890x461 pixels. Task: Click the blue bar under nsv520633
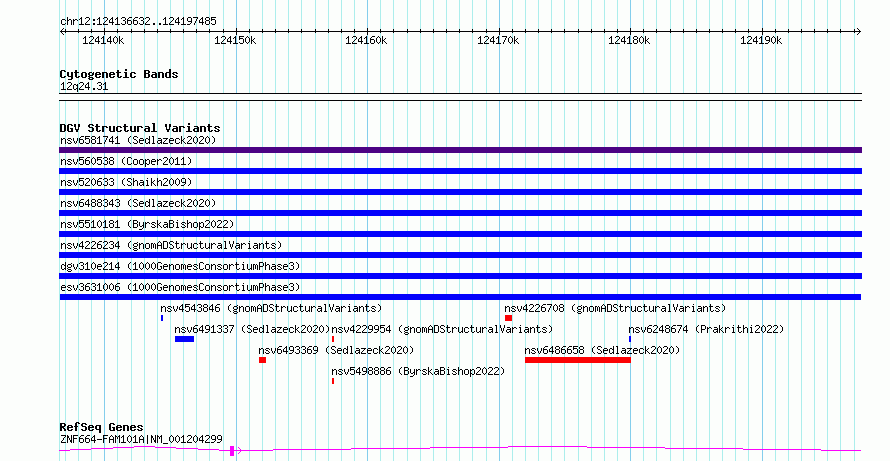pos(460,192)
